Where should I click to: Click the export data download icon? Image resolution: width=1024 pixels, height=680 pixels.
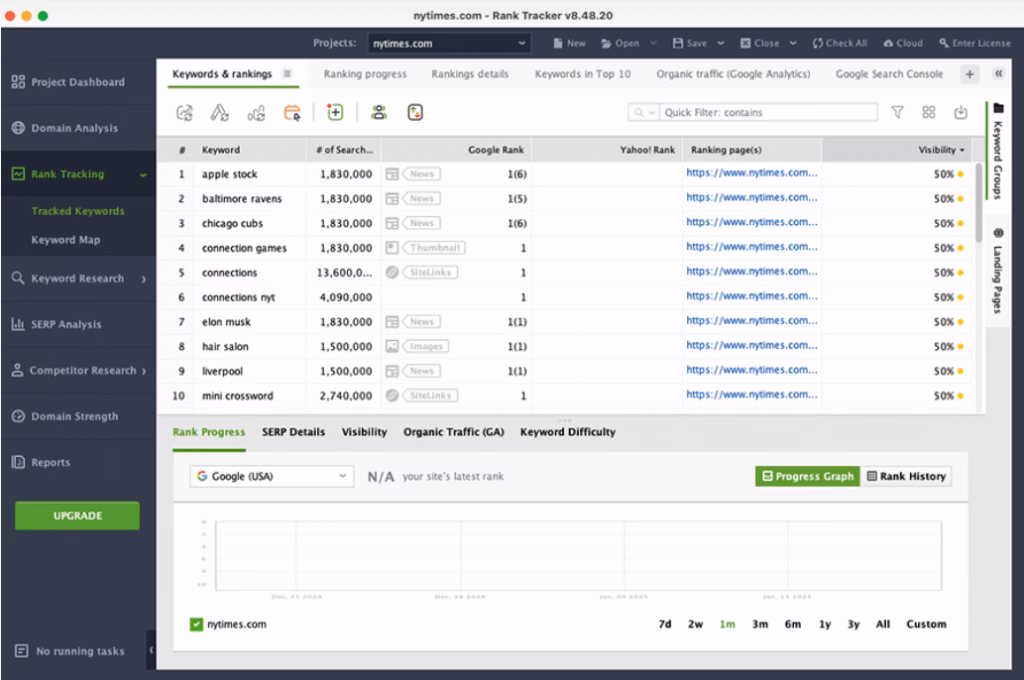pos(961,112)
